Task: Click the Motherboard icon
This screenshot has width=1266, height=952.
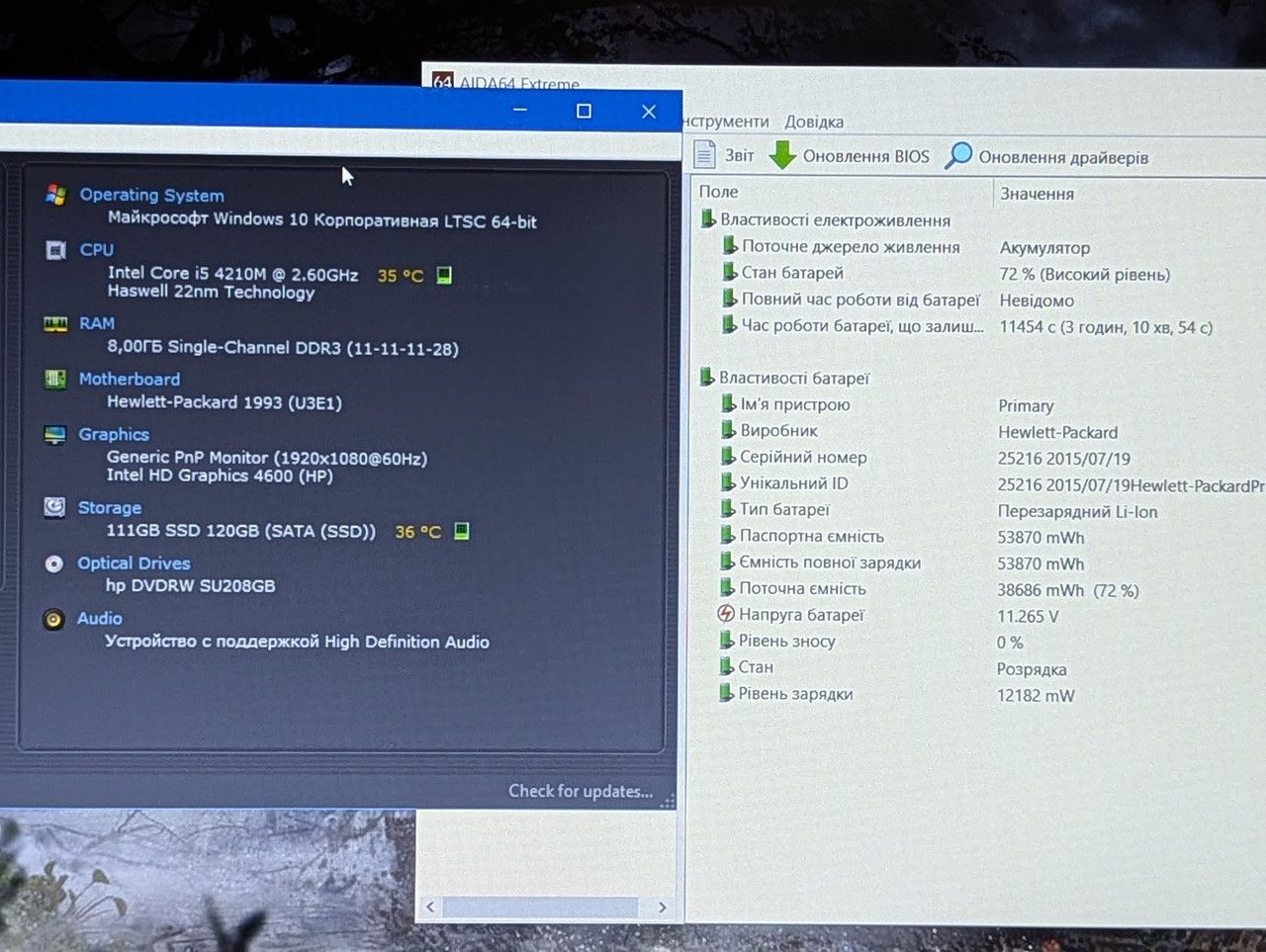Action: [55, 379]
